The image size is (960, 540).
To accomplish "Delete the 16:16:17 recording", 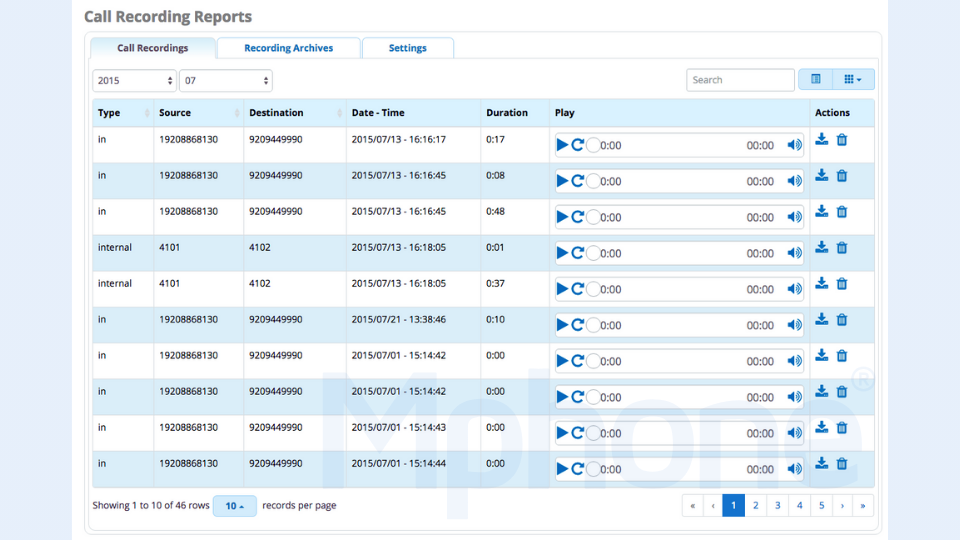I will coord(842,140).
